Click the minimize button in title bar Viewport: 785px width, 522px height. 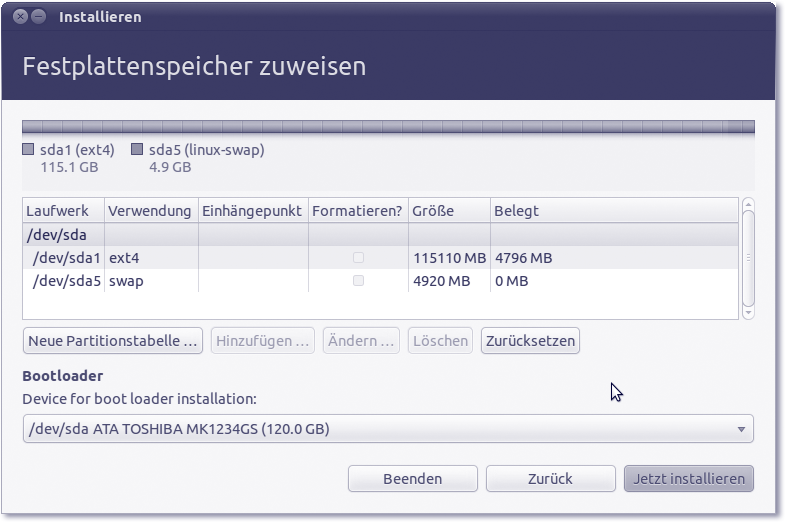(39, 17)
